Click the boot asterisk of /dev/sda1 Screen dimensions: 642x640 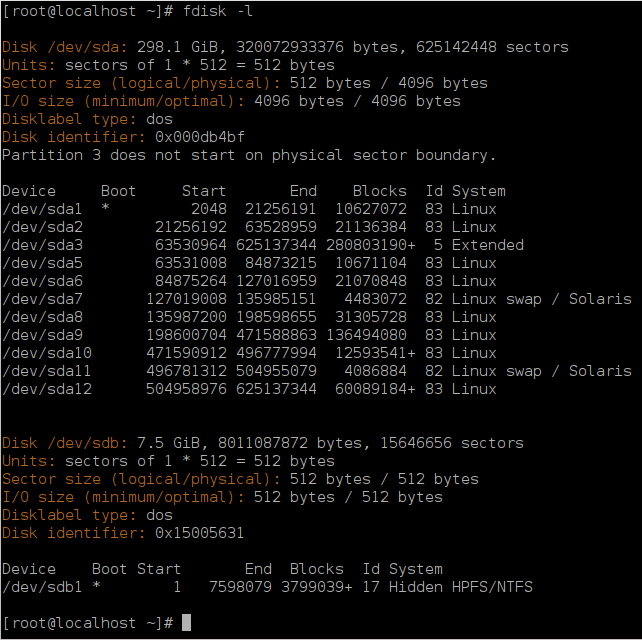[105, 208]
